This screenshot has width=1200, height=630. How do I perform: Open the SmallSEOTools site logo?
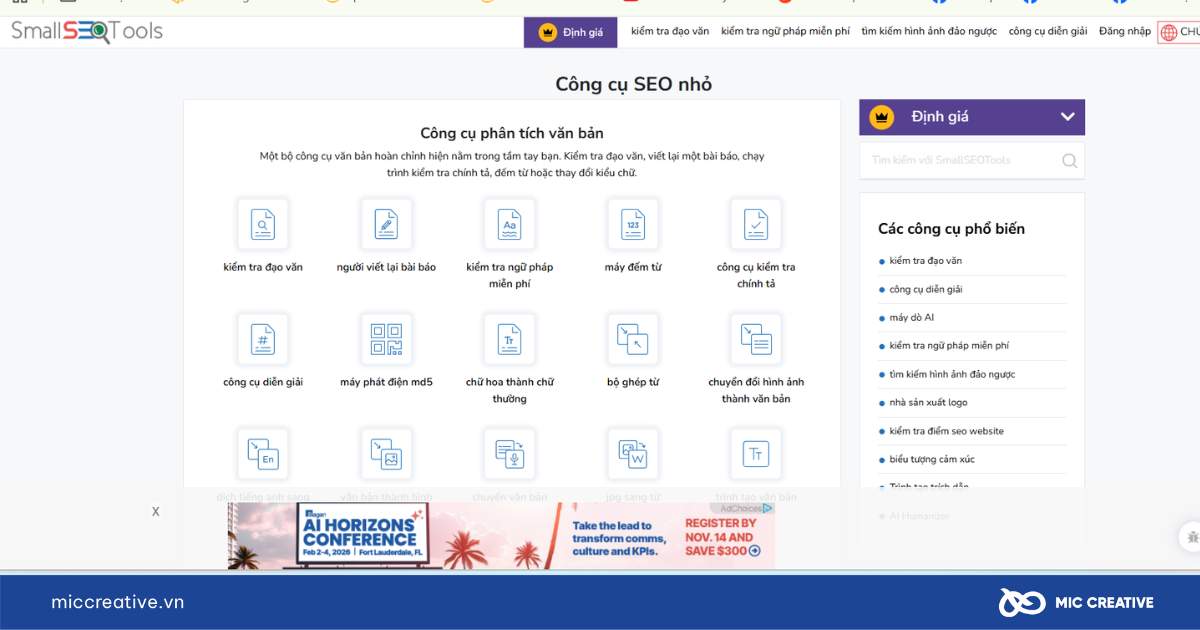85,31
